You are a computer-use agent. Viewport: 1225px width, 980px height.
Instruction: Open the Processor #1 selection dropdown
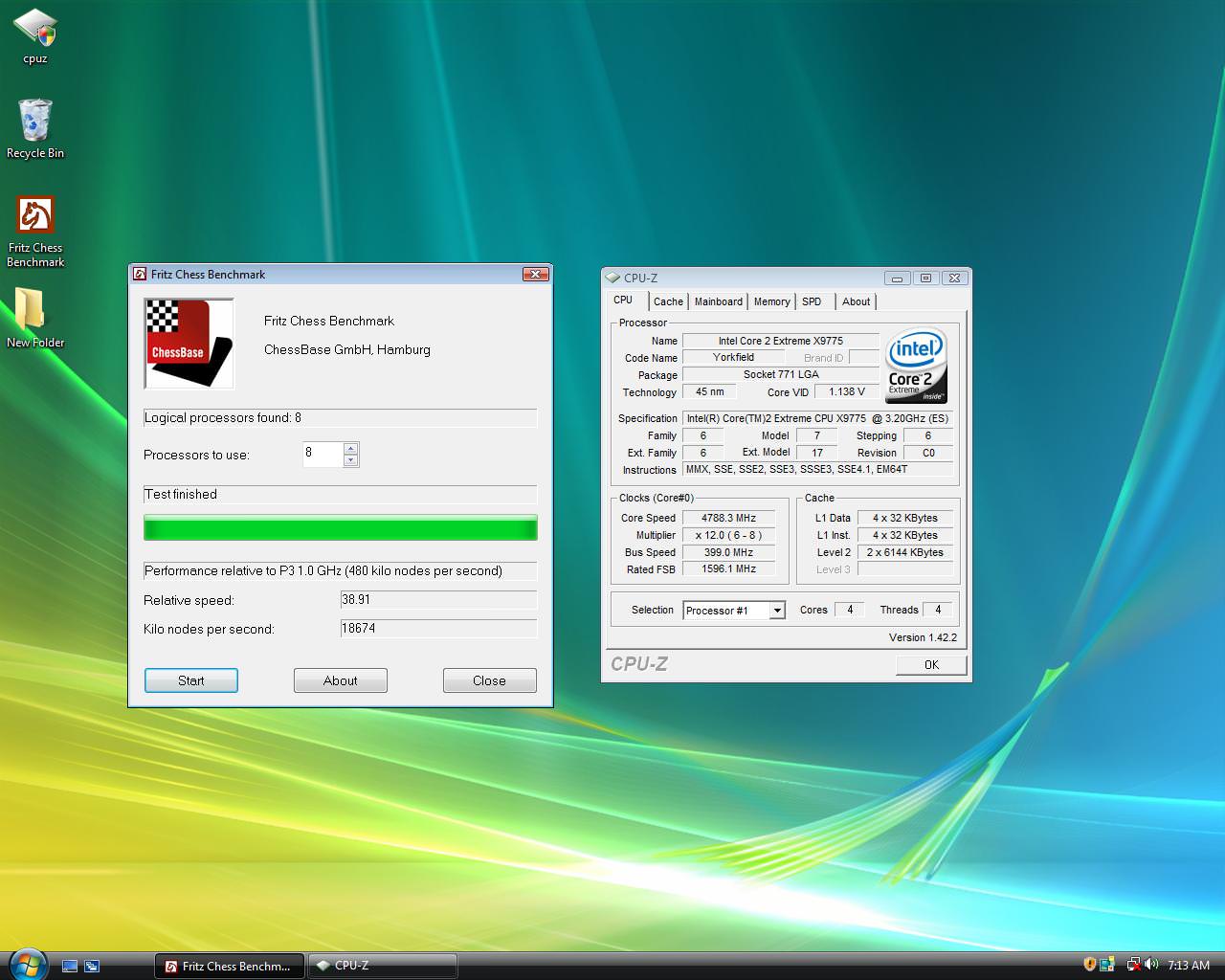(777, 611)
